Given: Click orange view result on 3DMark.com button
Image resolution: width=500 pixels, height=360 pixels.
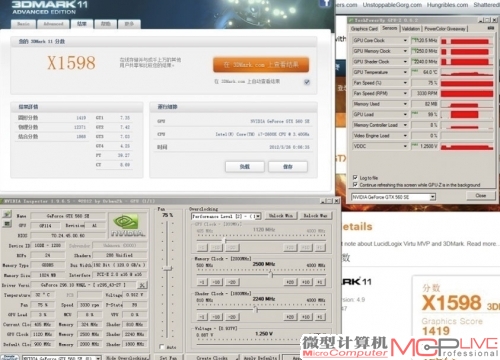Looking at the screenshot, I should coord(261,65).
